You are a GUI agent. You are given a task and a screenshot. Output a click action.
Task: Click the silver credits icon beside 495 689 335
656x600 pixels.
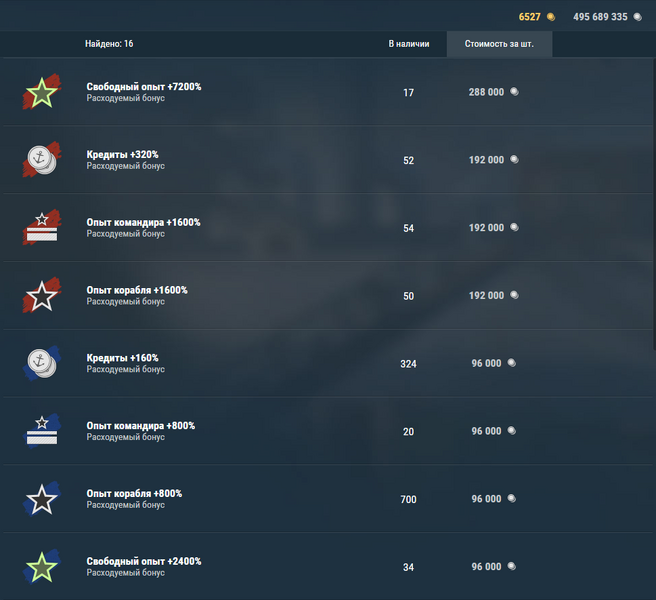coord(638,17)
